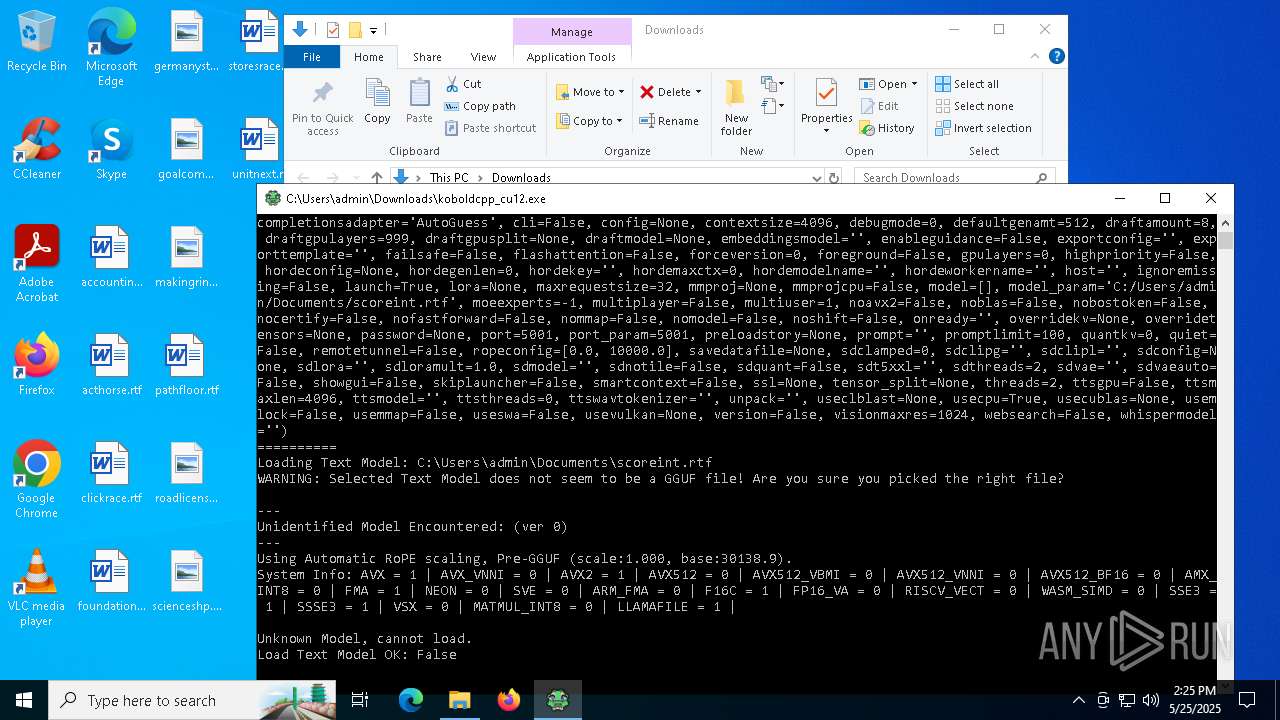Click This PC in the address bar
The height and width of the screenshot is (720, 1280).
tap(449, 178)
